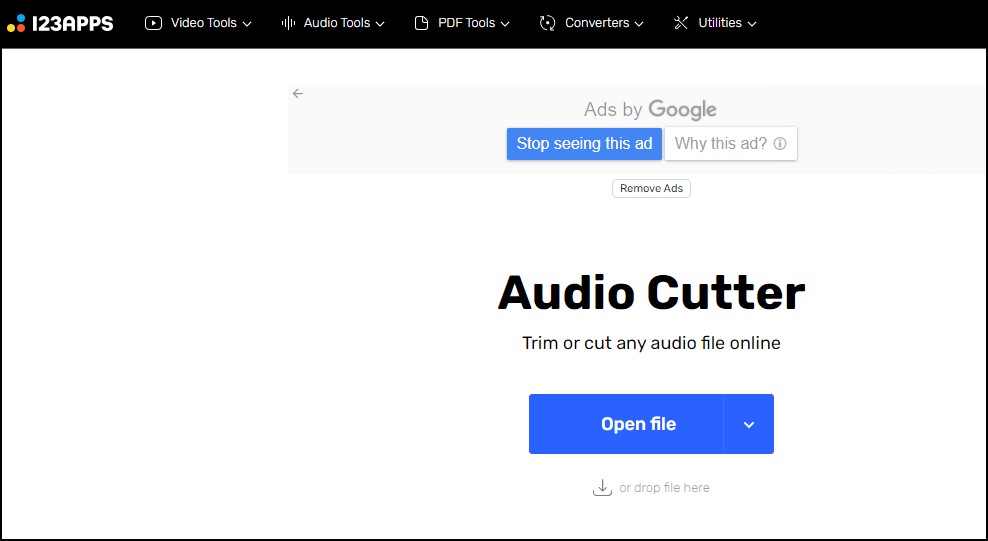Click the Ads by Google label
This screenshot has width=988, height=541.
click(x=650, y=110)
